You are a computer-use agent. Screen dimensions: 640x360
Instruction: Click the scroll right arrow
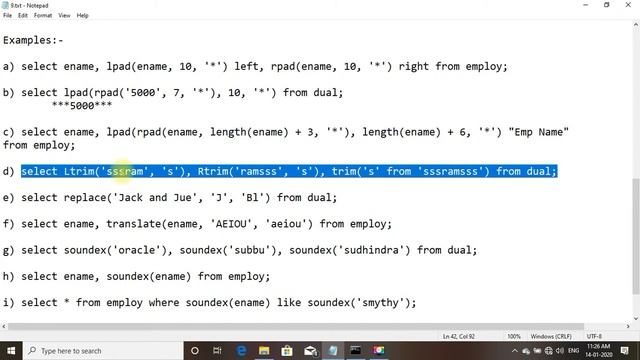pyautogui.click(x=628, y=326)
